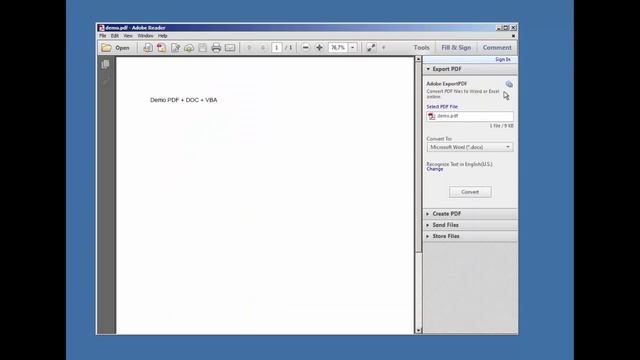Click the vertical scrollbar down arrow
The width and height of the screenshot is (640, 360).
coord(418,331)
